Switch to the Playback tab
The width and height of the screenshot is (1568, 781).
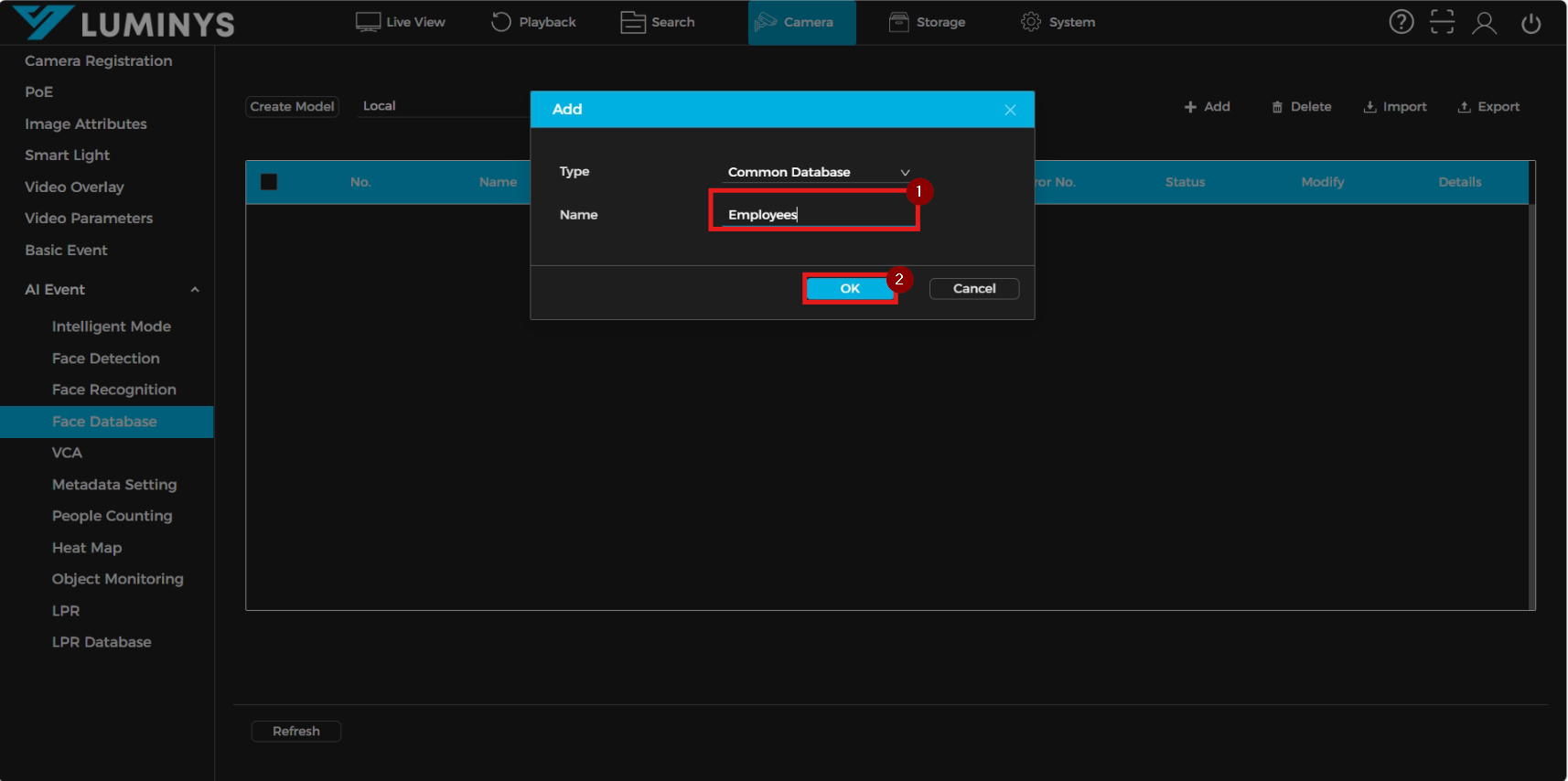(534, 22)
